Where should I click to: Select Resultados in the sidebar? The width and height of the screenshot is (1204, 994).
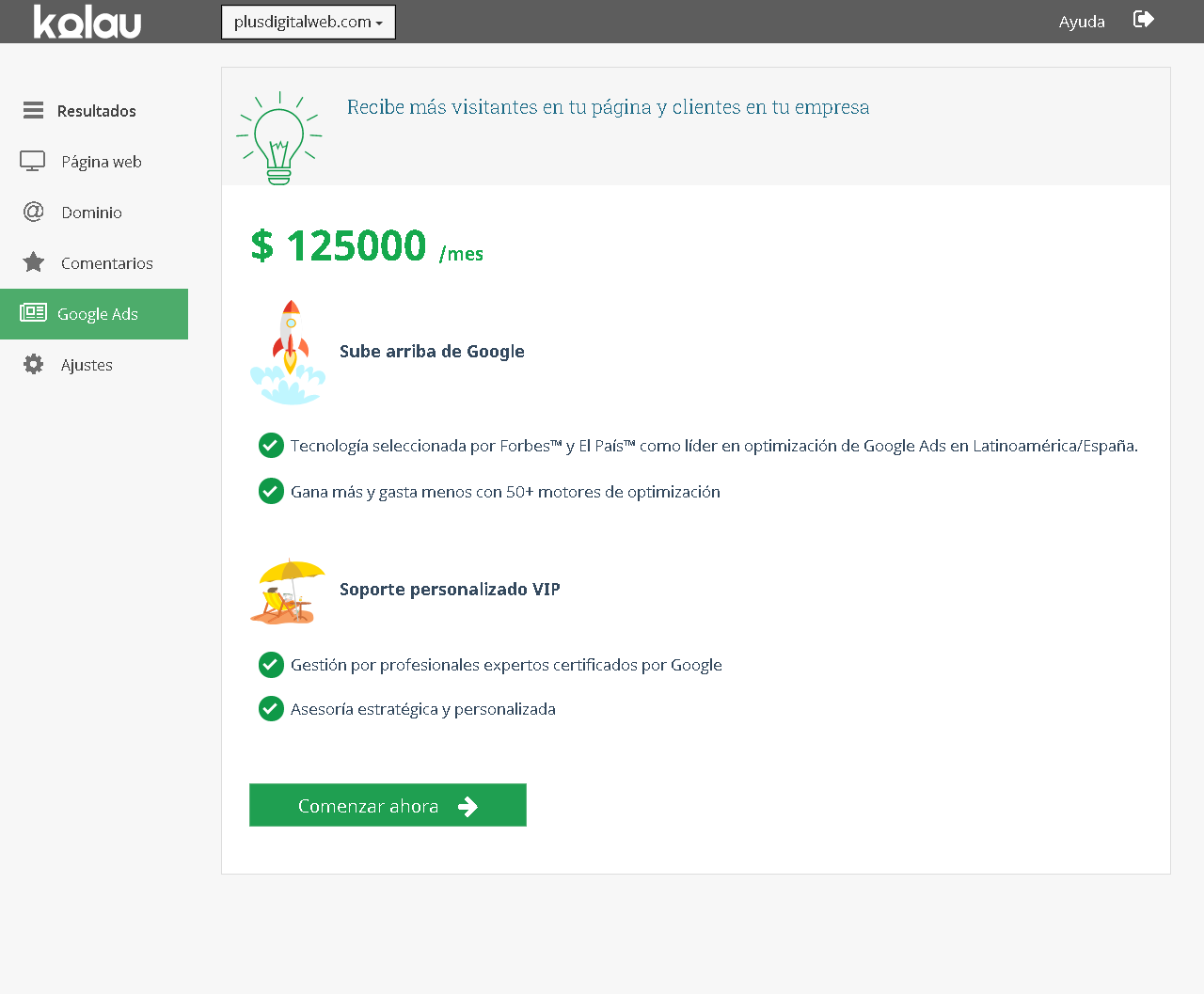[x=97, y=110]
